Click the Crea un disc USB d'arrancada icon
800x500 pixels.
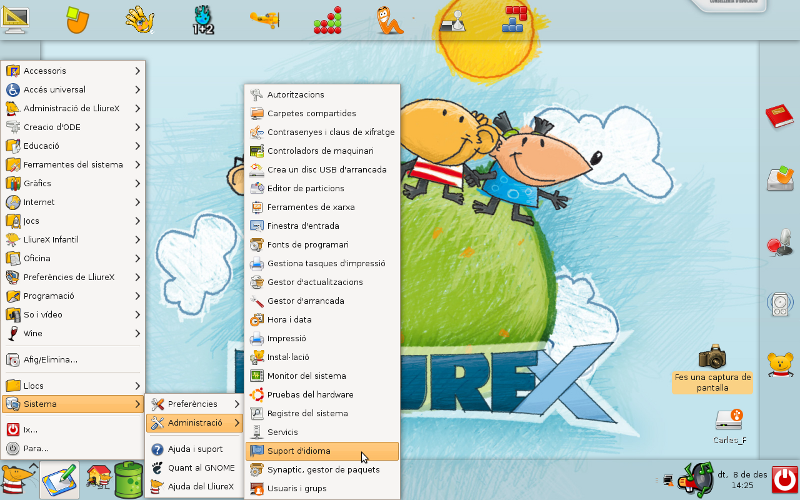click(x=257, y=170)
